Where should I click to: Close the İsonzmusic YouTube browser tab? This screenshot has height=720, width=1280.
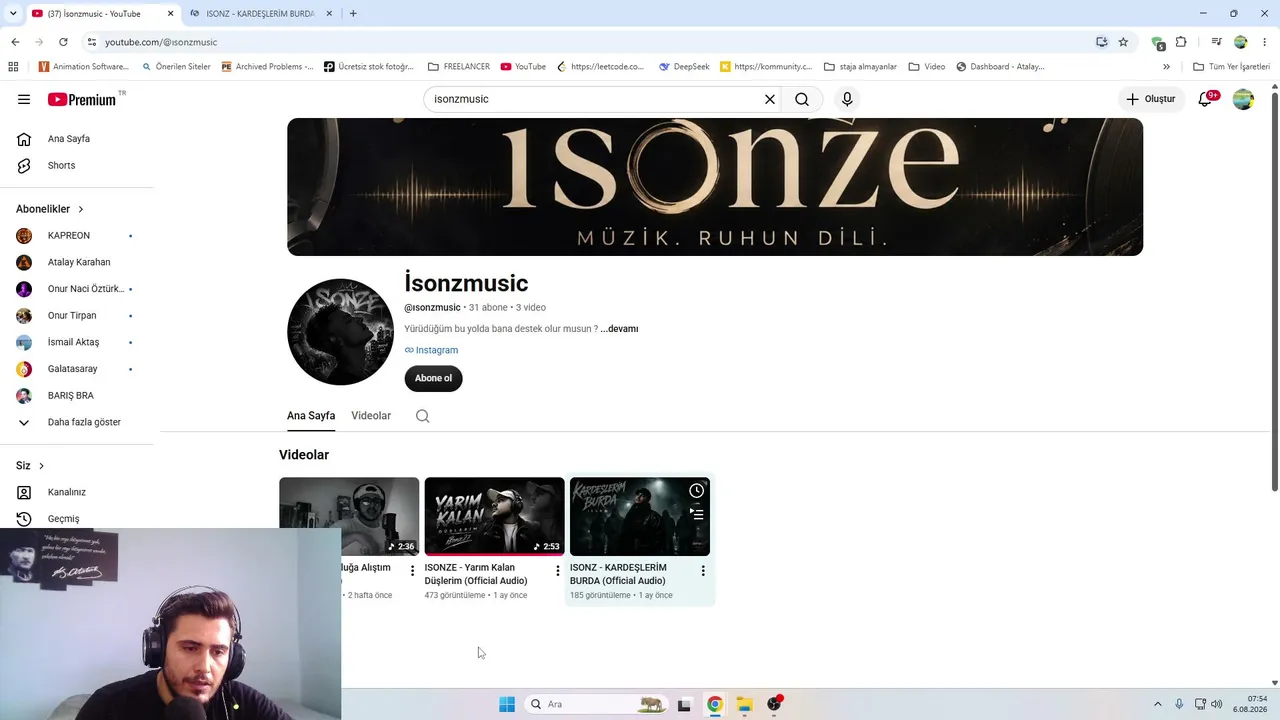tap(170, 13)
